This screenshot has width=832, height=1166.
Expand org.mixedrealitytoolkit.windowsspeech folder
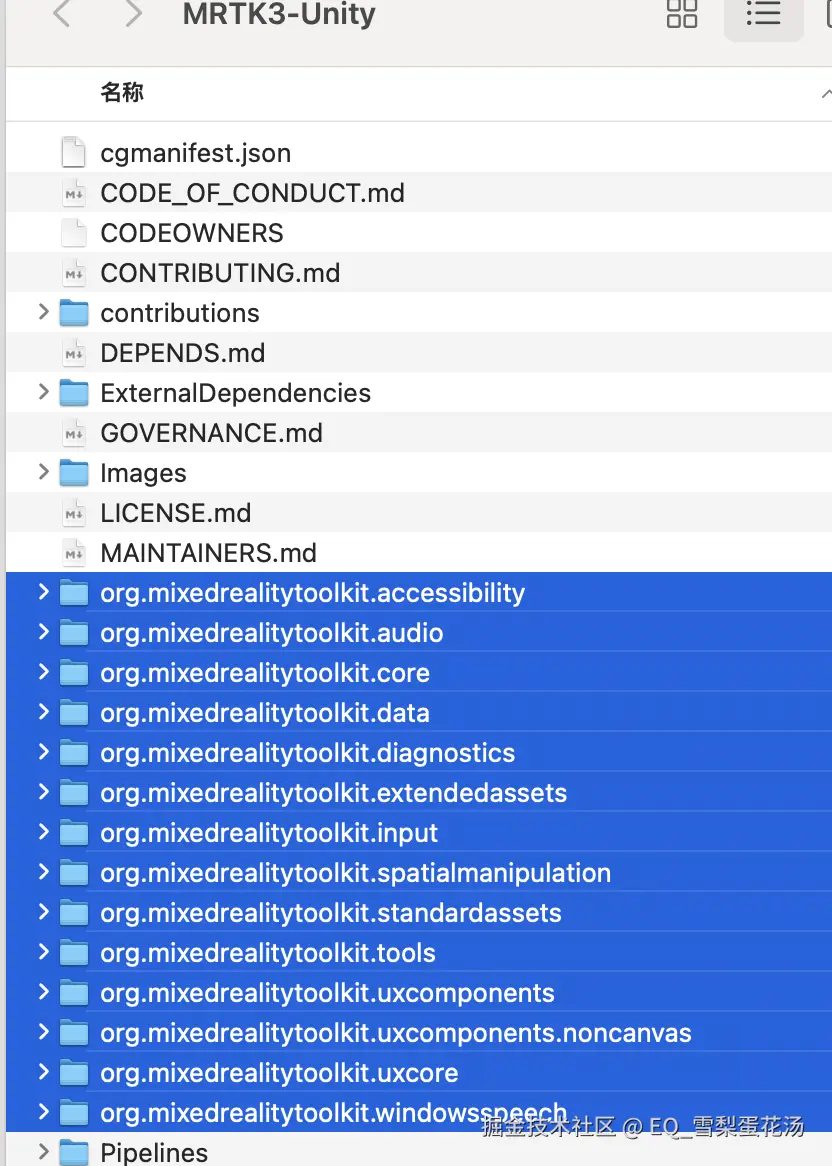pos(43,1112)
